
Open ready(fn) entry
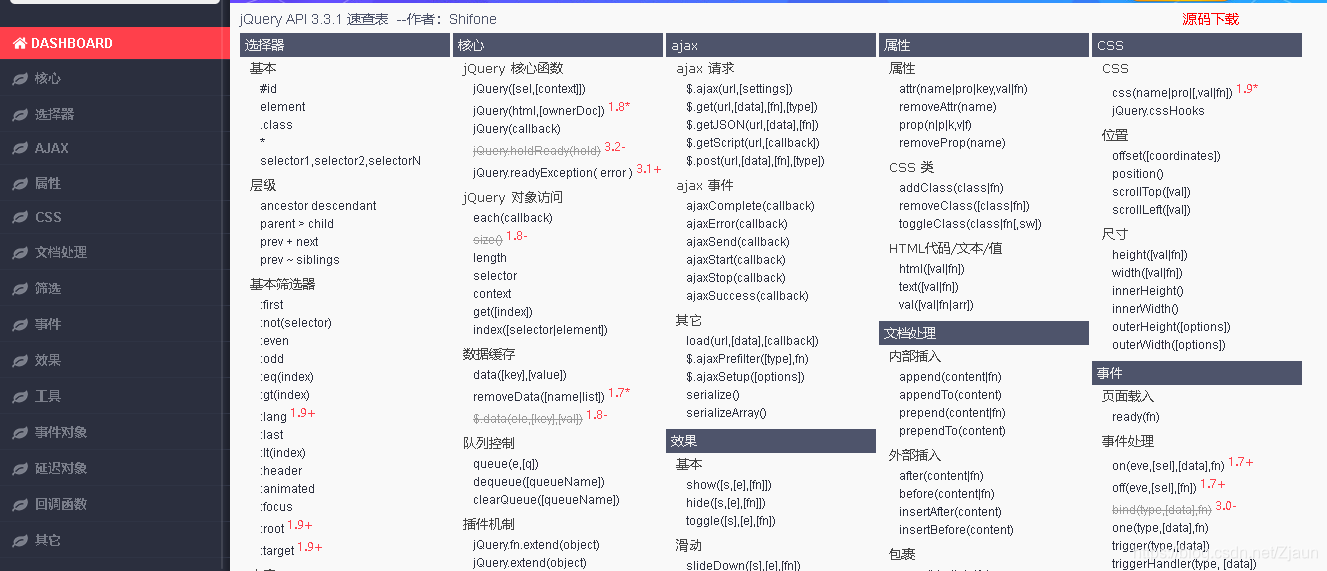click(1135, 417)
